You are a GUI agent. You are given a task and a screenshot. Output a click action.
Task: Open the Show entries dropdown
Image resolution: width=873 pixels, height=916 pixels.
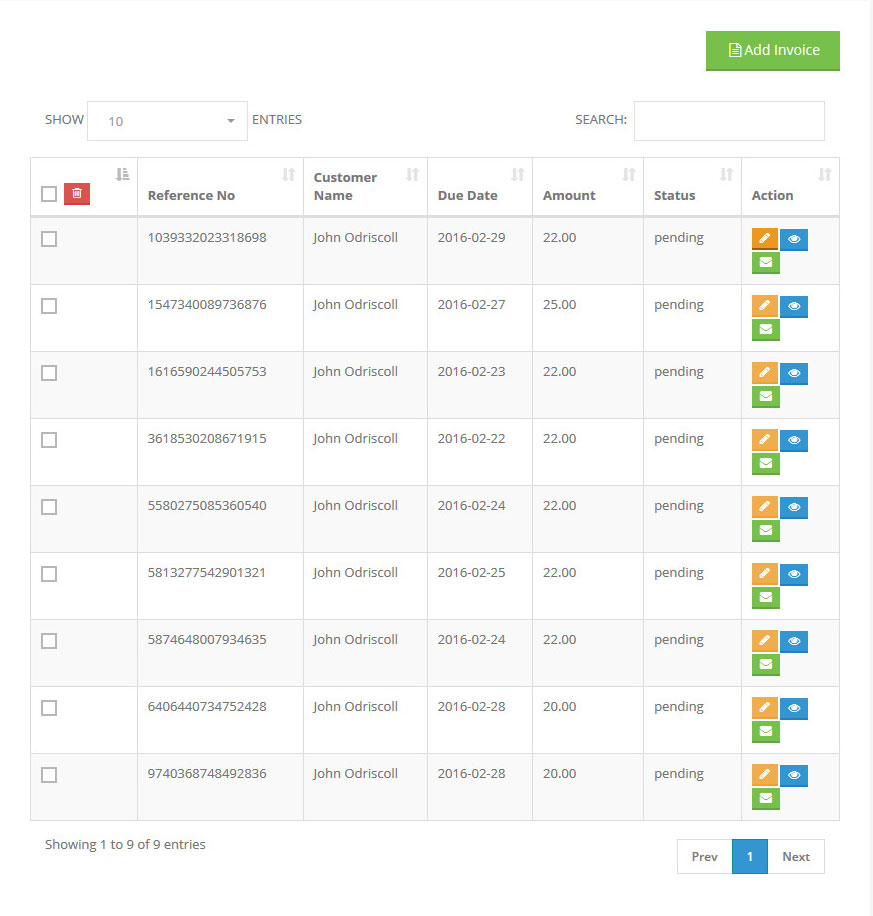167,121
